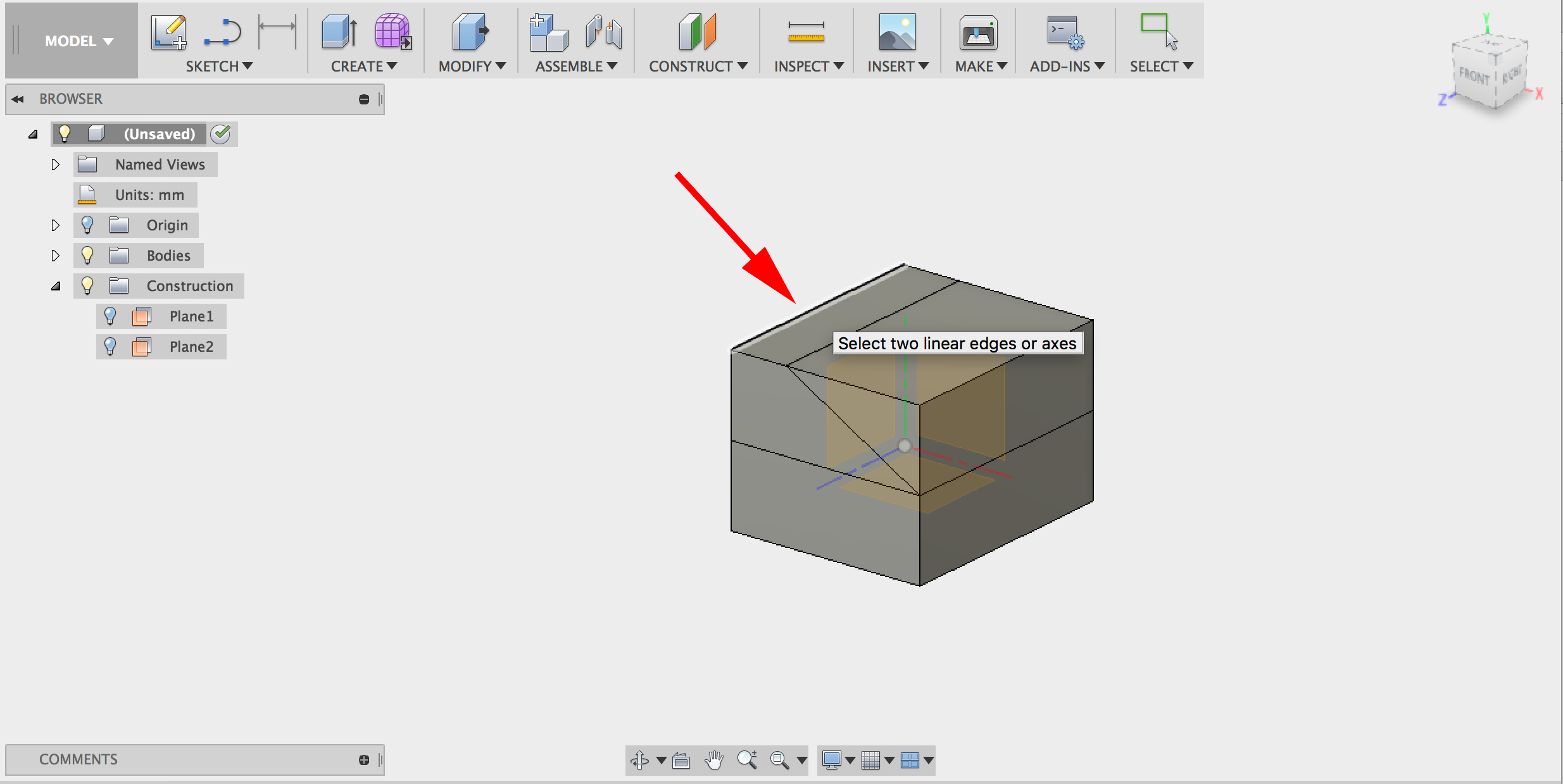Click the Insert image icon
Image resolution: width=1563 pixels, height=784 pixels.
pos(897,32)
